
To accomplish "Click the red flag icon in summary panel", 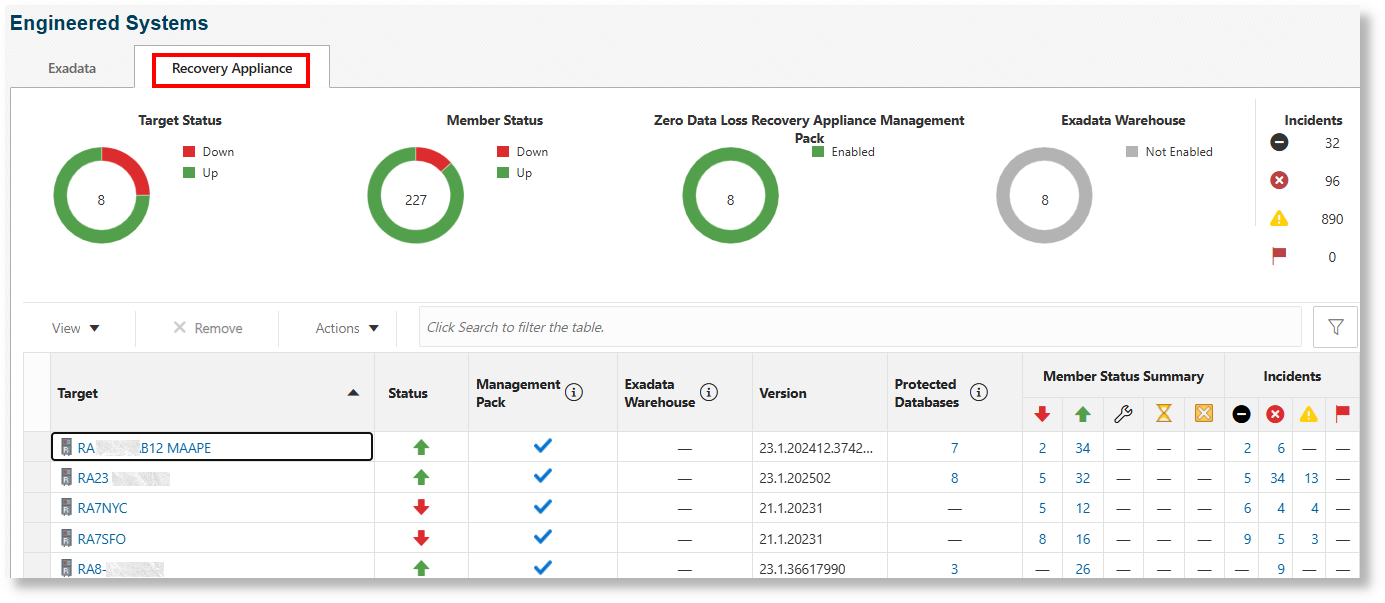I will [1279, 256].
